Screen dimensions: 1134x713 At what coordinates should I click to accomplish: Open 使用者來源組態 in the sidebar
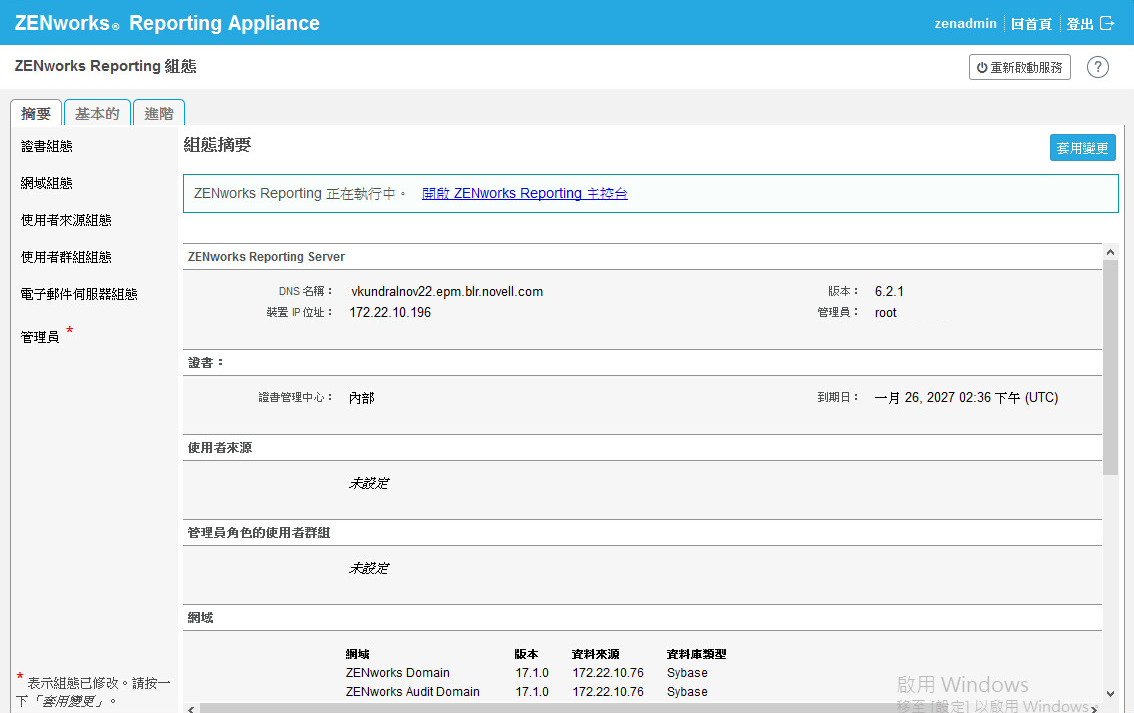(x=66, y=220)
